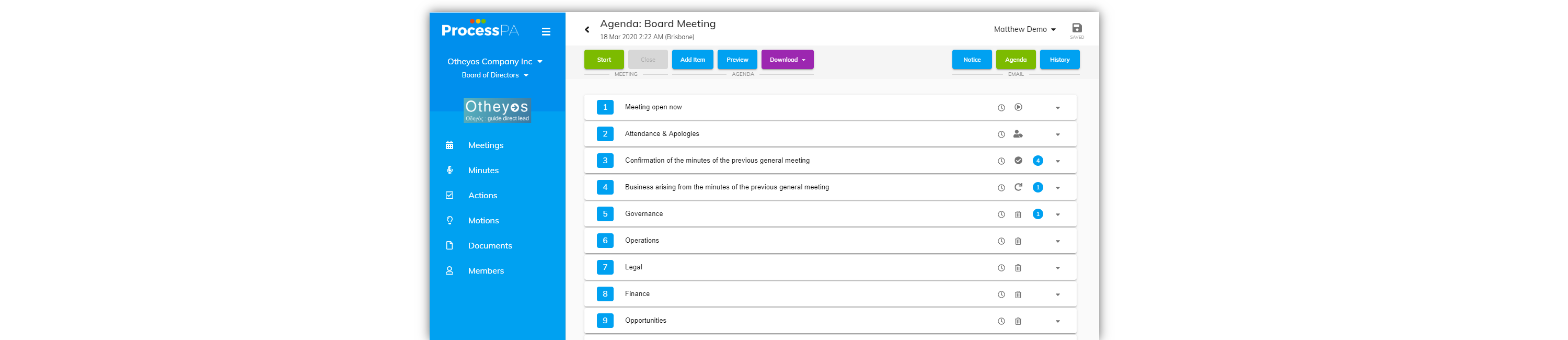1568x340 pixels.
Task: Click the hamburger menu icon in sidebar
Action: 546,32
